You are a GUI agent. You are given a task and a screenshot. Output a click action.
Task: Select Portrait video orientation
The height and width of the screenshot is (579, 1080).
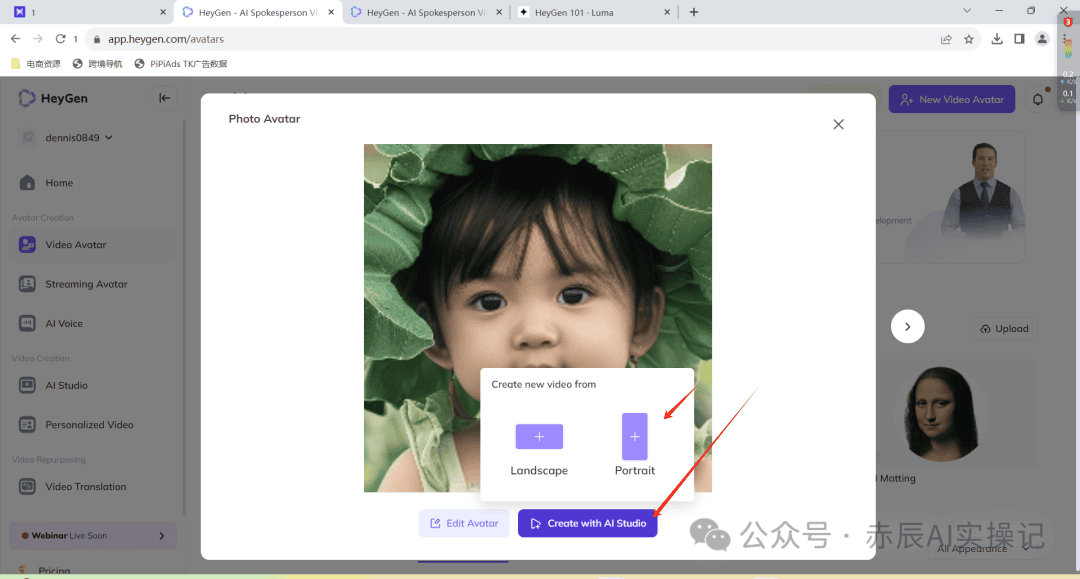(x=634, y=437)
